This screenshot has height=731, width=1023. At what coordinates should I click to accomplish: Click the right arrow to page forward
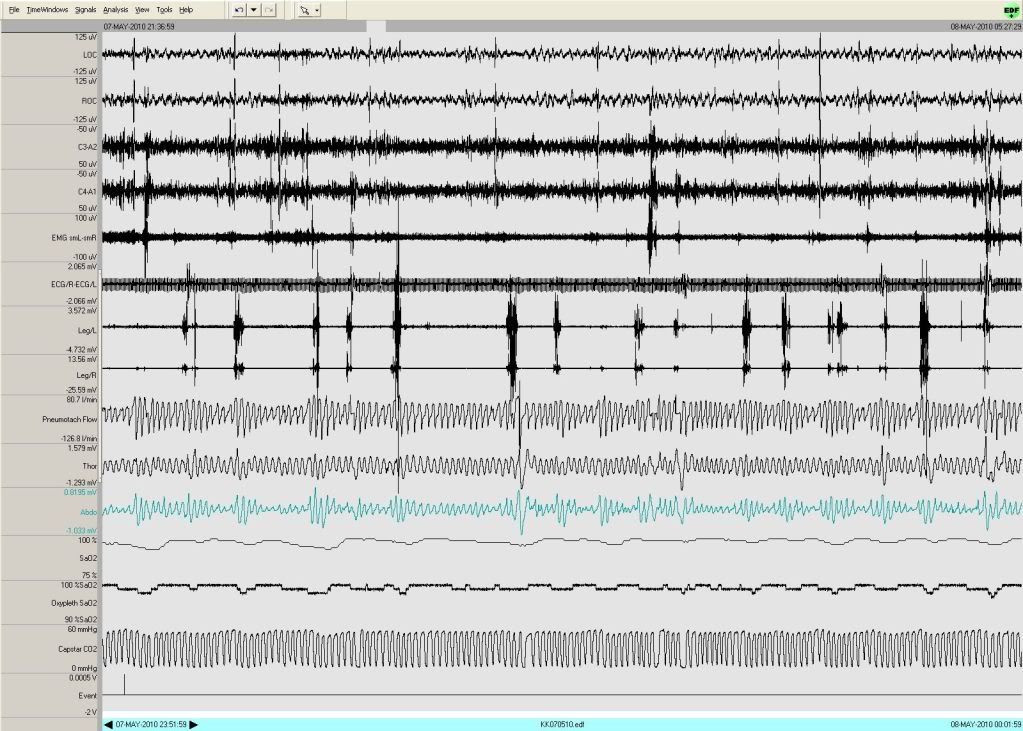tap(194, 723)
